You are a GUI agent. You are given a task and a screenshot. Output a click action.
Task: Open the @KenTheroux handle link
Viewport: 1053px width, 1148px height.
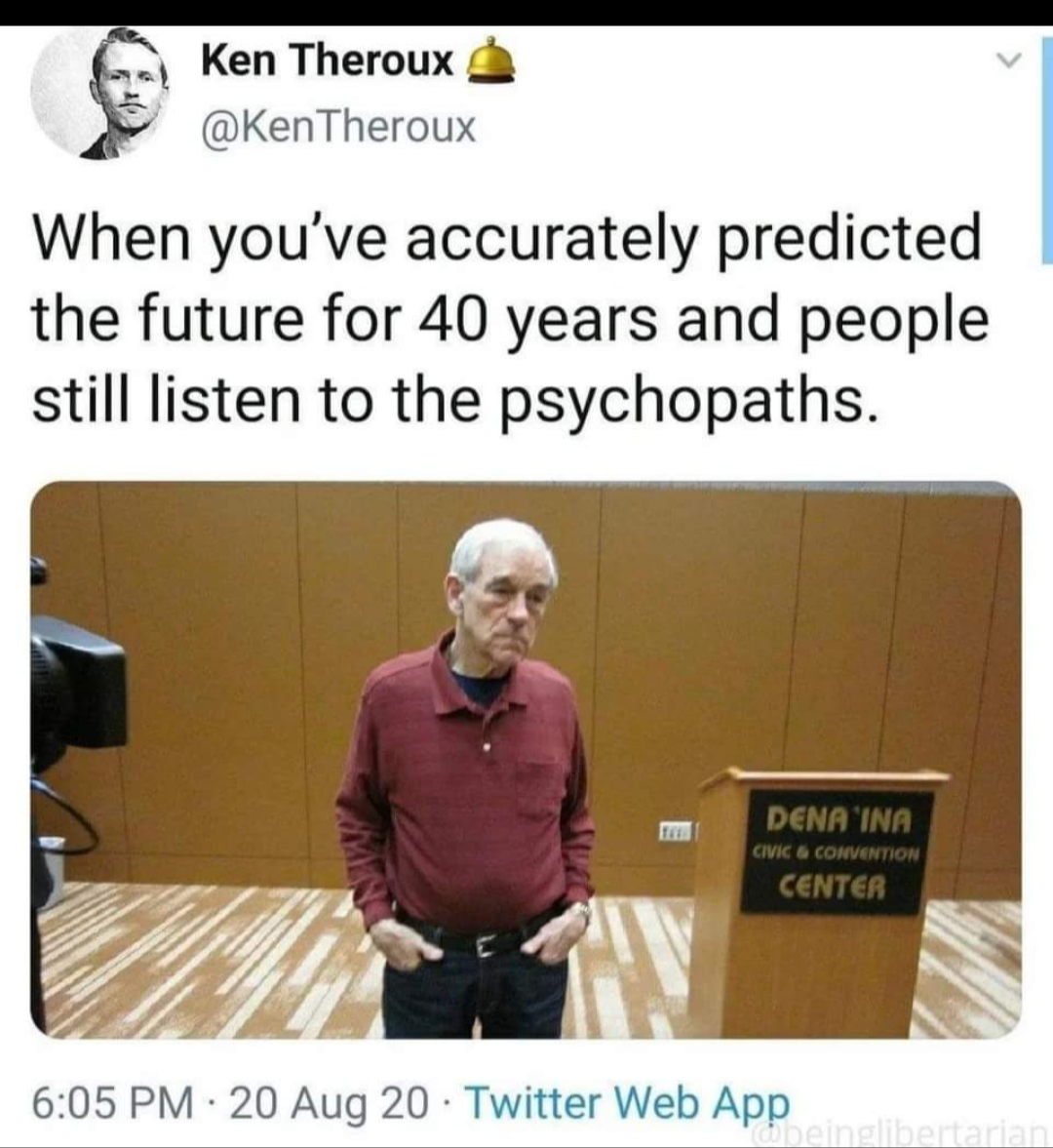338,128
